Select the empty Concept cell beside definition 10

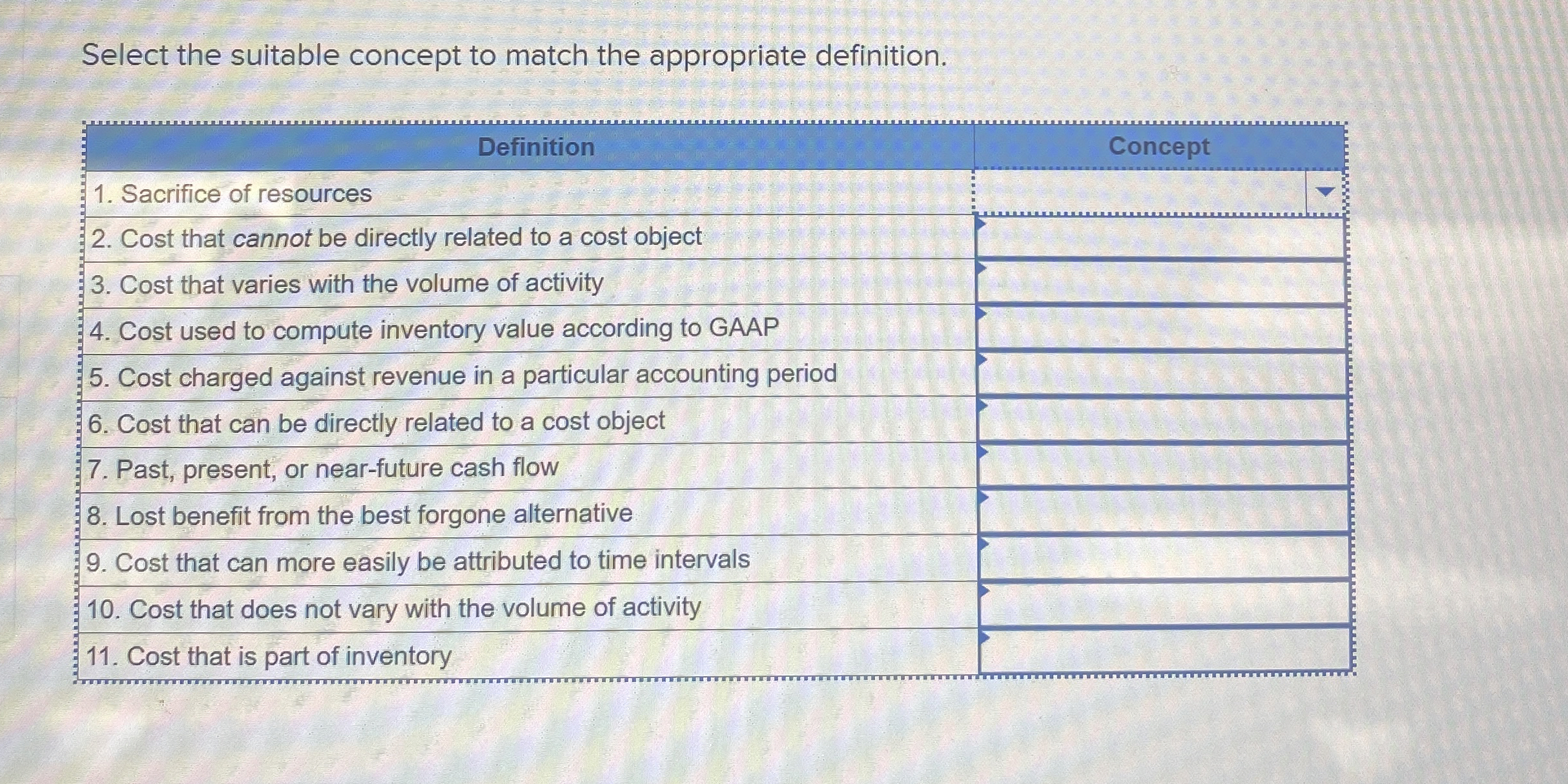1156,608
